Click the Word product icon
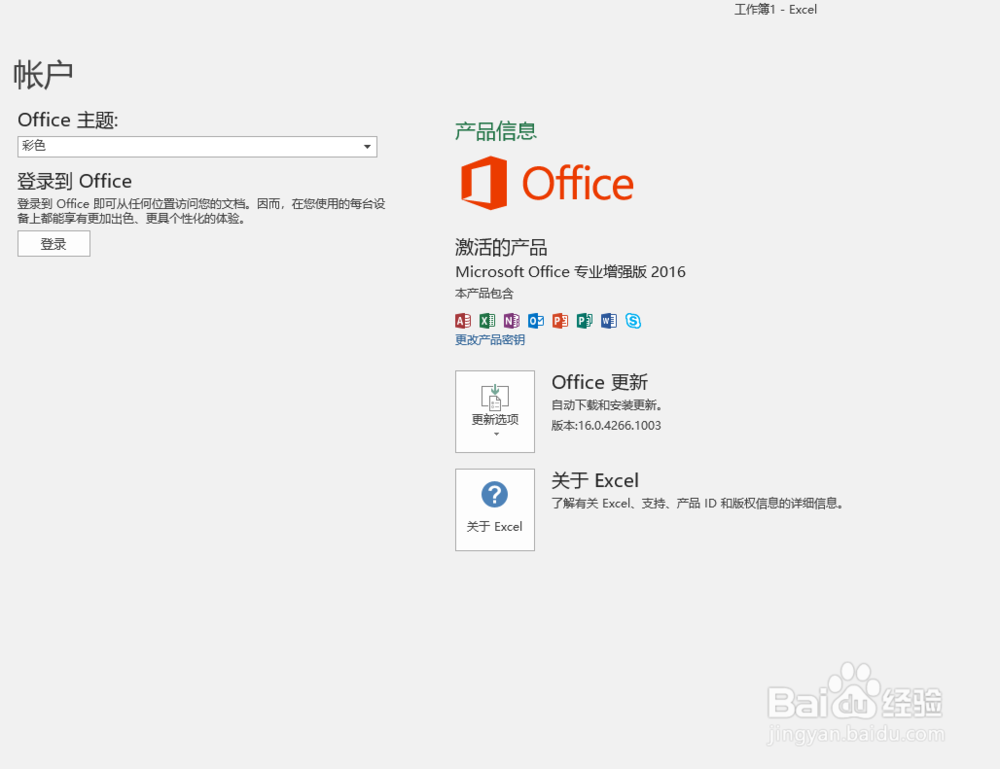1000x769 pixels. coord(608,321)
